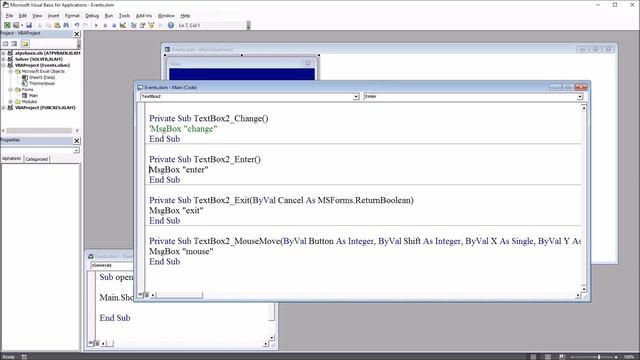Open the Insert object dropdown arrow in toolbar
Image resolution: width=640 pixels, height=360 pixels.
point(22,25)
